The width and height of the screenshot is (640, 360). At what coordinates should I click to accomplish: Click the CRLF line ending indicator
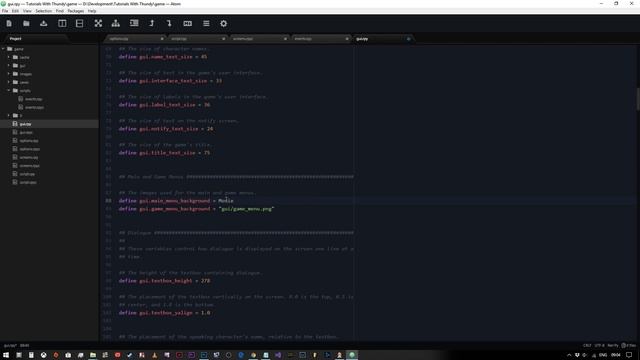(x=587, y=346)
